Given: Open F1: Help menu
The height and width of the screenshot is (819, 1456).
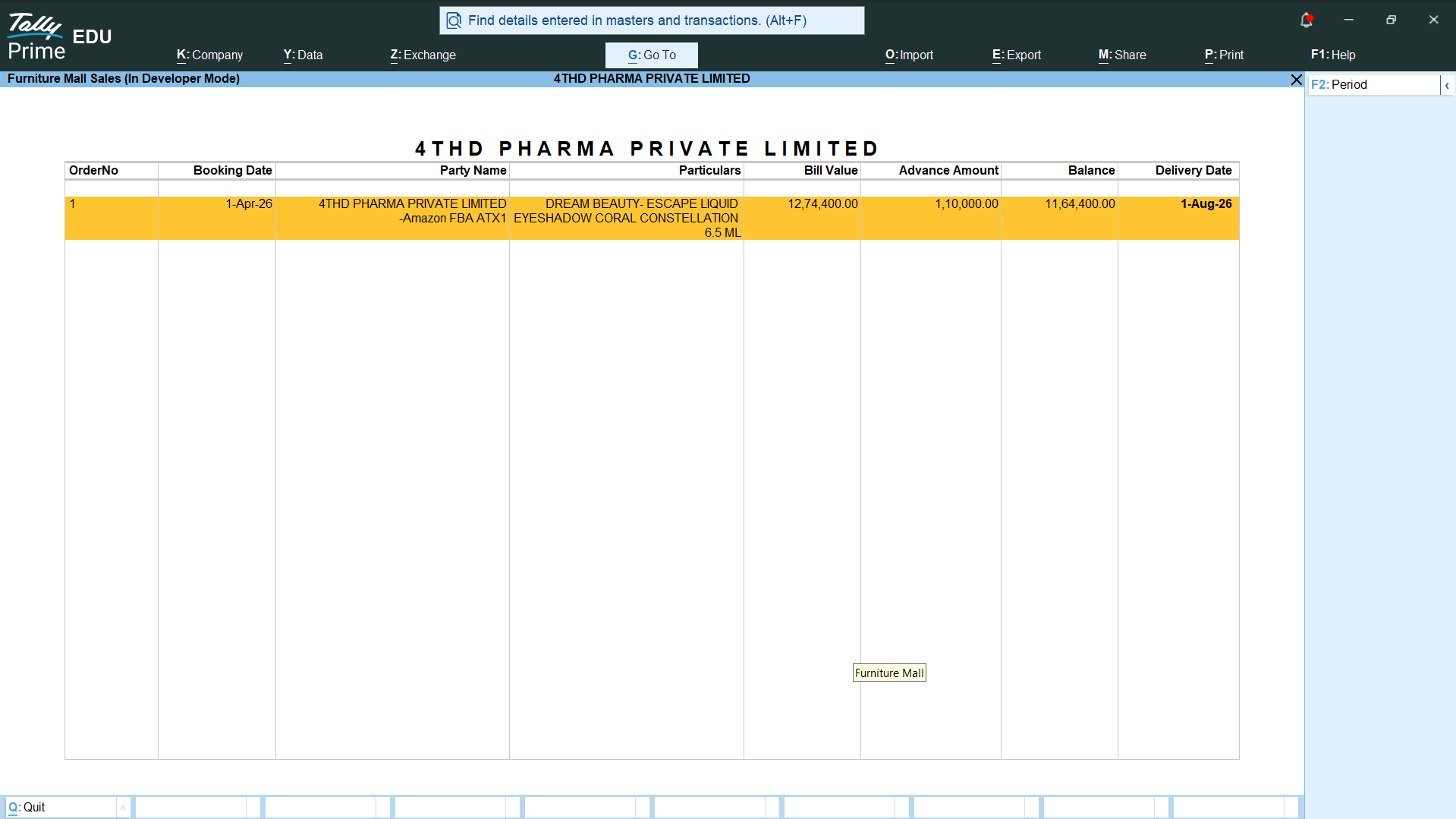Looking at the screenshot, I should click(x=1333, y=55).
